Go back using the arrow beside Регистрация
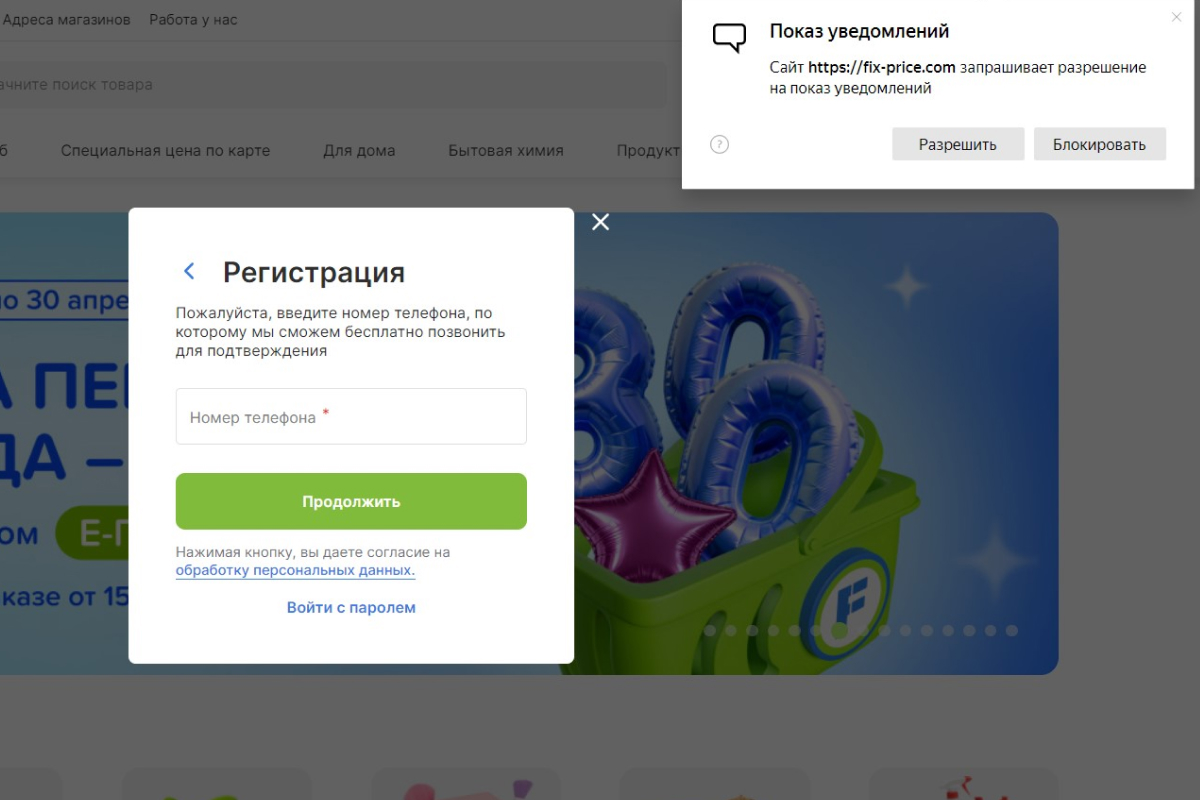This screenshot has width=1200, height=800. coord(189,271)
